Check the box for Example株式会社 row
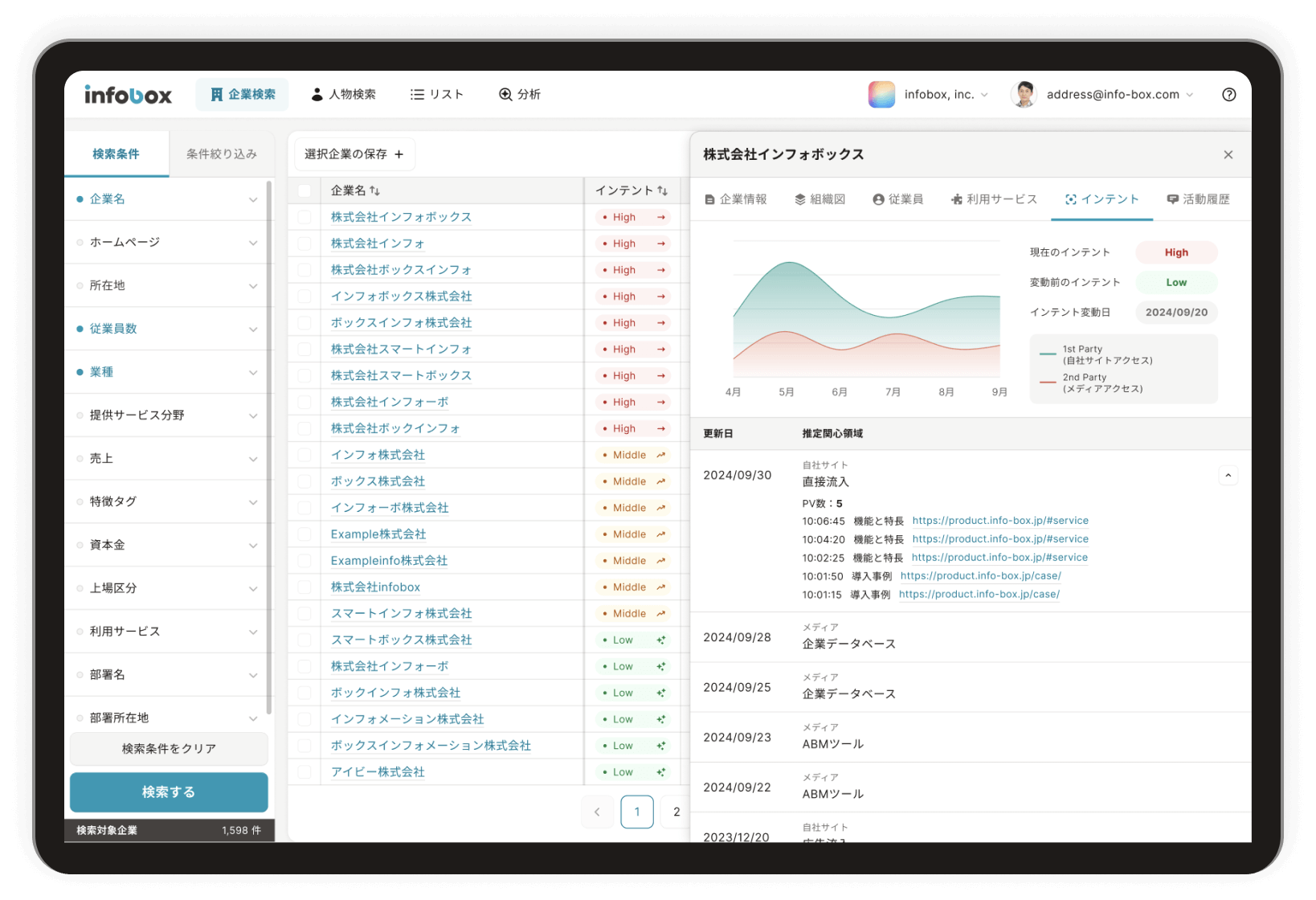 click(304, 534)
